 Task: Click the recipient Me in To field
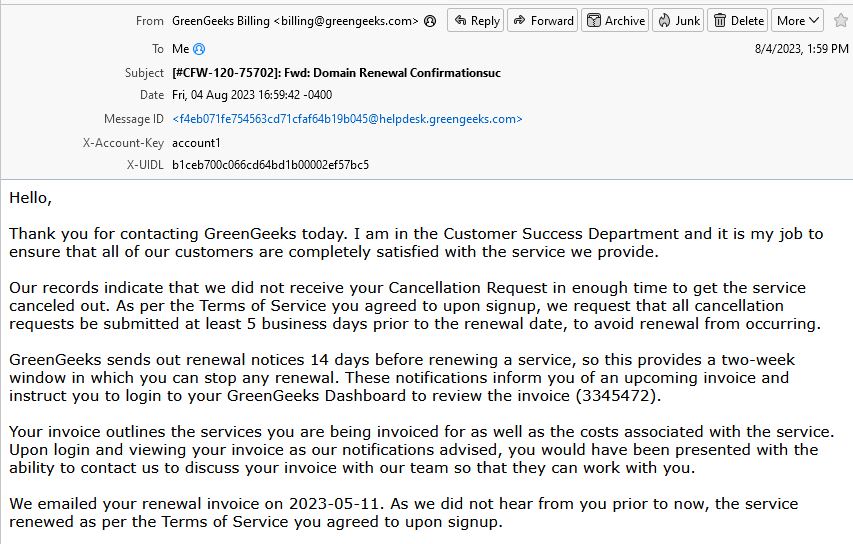pos(181,49)
